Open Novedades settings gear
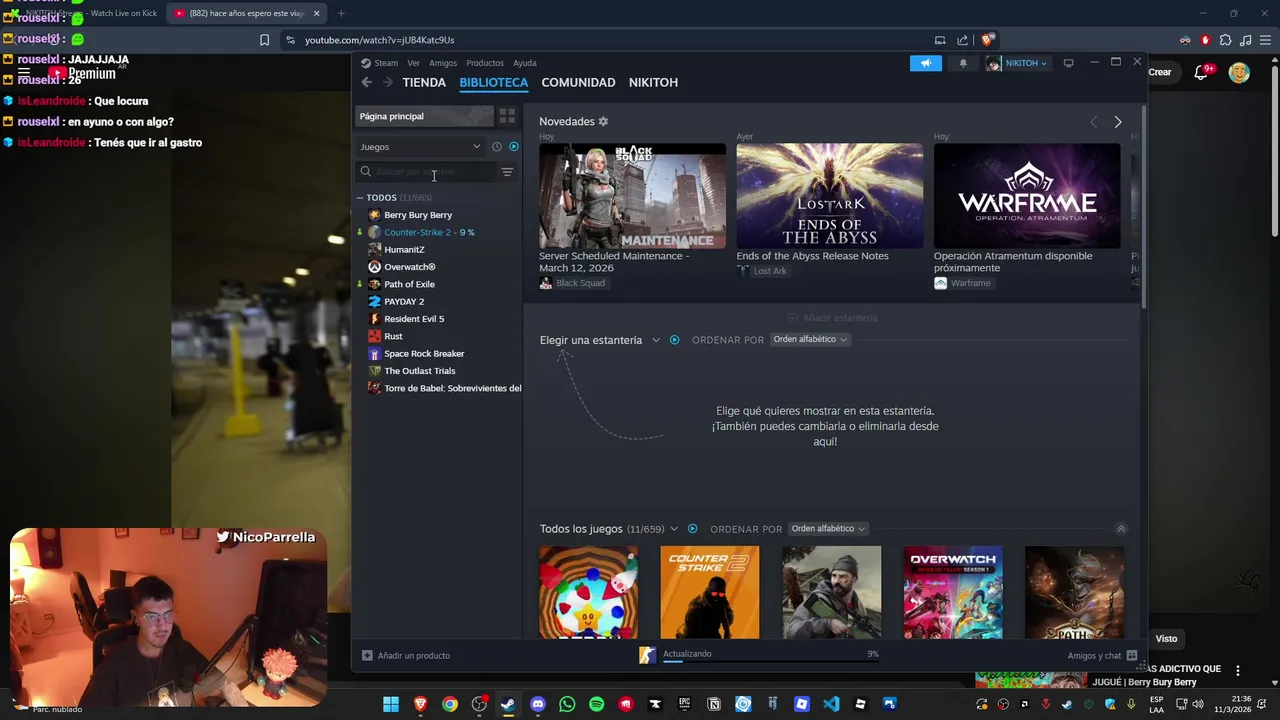This screenshot has width=1280, height=720. tap(603, 121)
